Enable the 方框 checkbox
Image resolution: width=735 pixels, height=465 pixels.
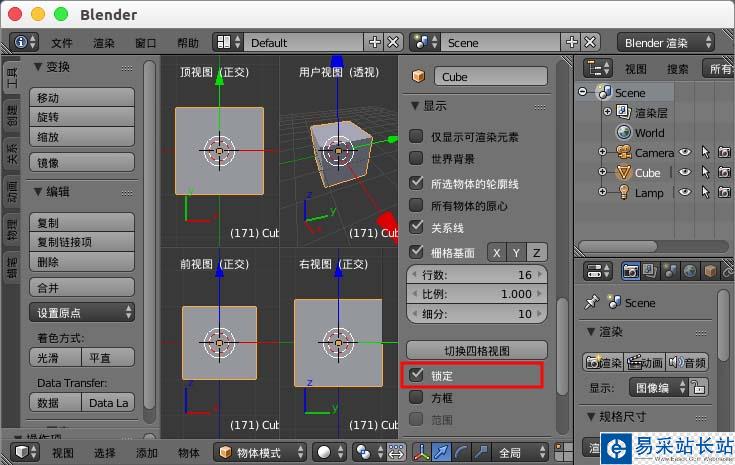(416, 398)
